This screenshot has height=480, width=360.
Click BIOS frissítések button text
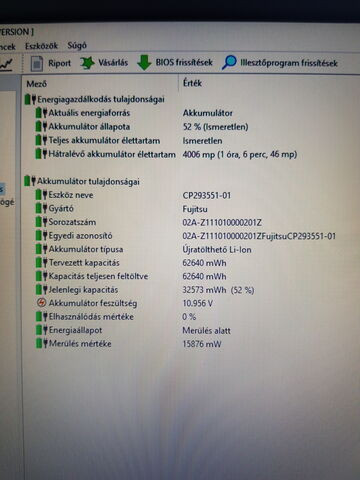(x=184, y=62)
